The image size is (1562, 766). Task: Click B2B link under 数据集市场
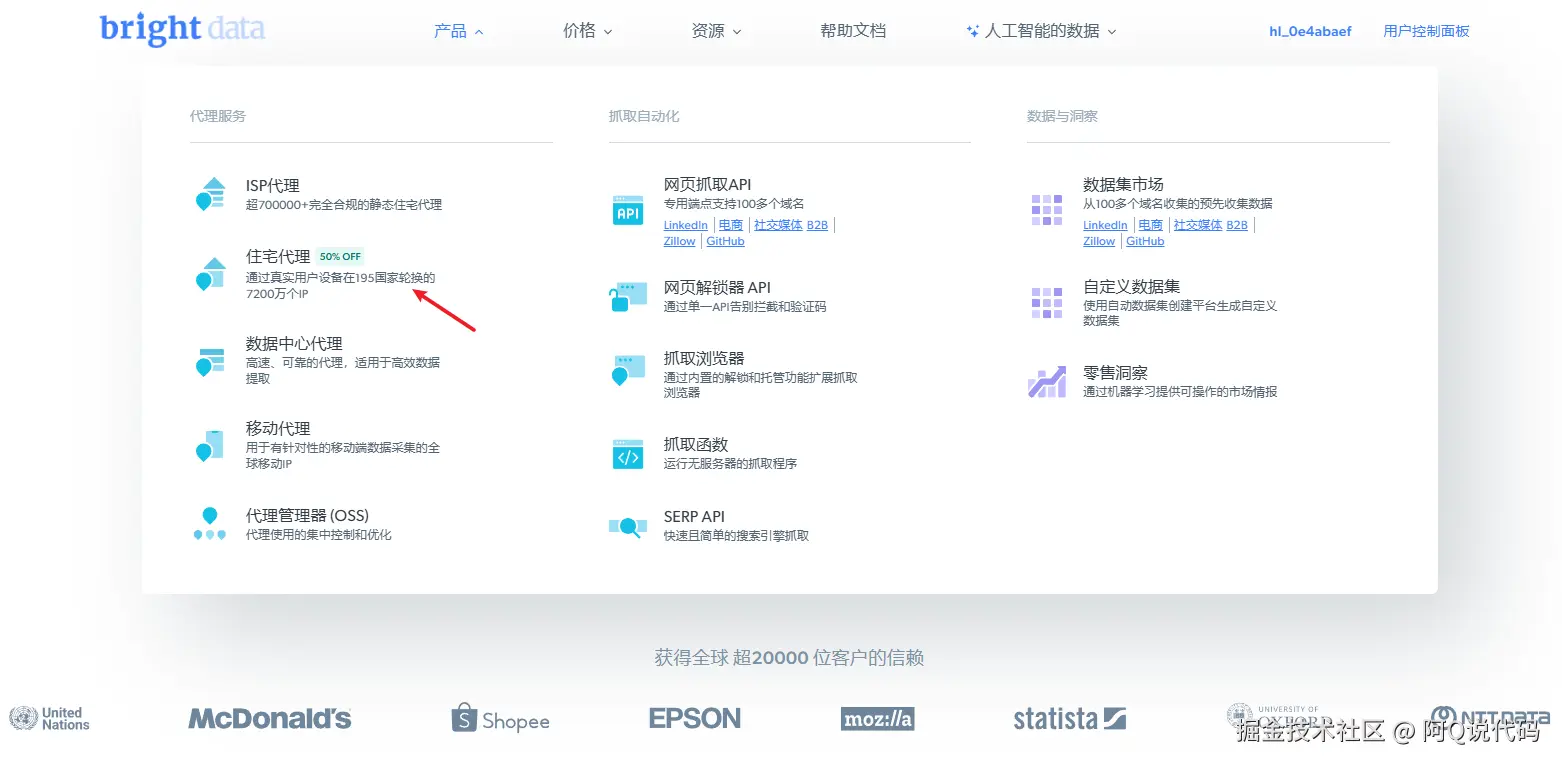pos(1237,225)
